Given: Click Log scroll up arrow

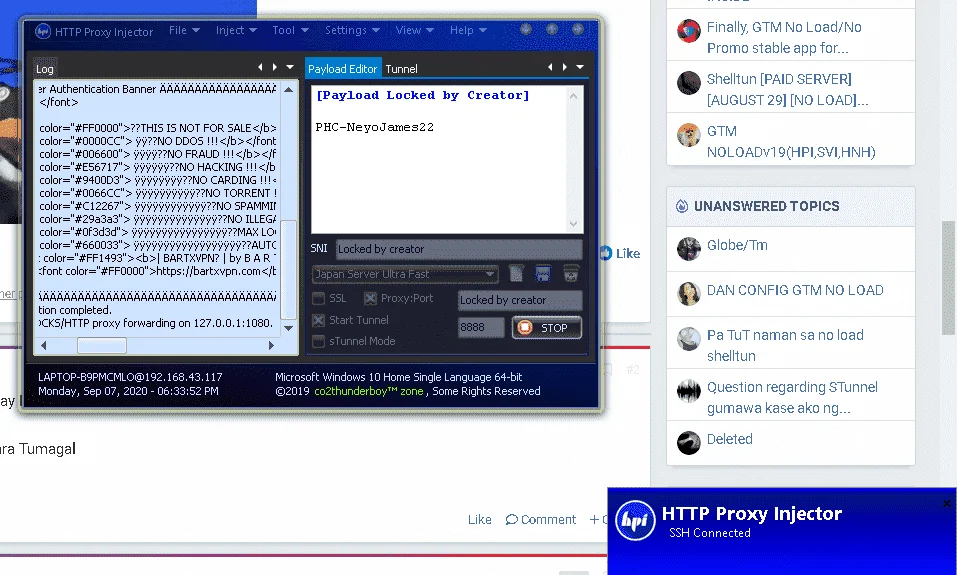Looking at the screenshot, I should 289,90.
